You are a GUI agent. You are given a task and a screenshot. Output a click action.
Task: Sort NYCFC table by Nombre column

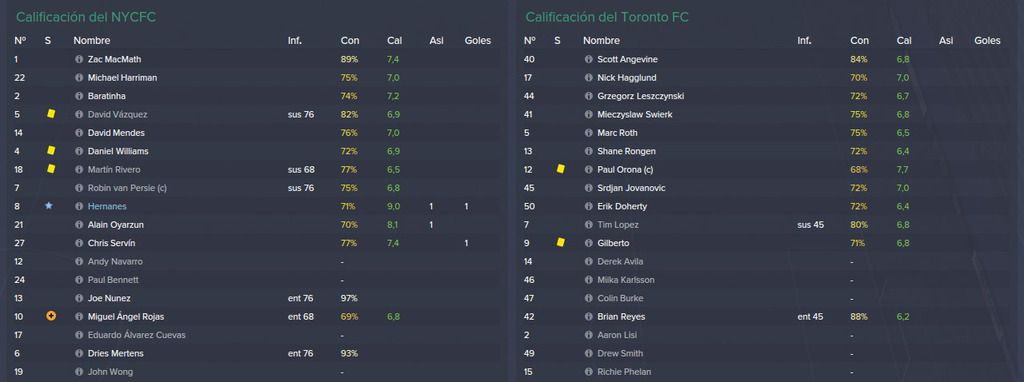[x=91, y=40]
